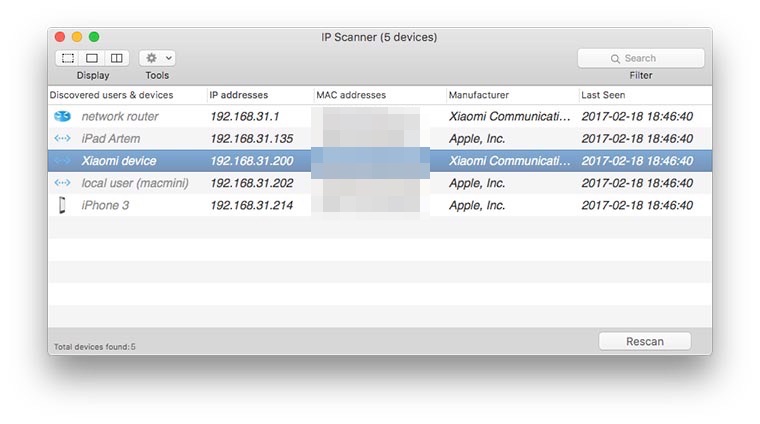Click Apple, Inc. in iPad Artem row

[x=477, y=139]
